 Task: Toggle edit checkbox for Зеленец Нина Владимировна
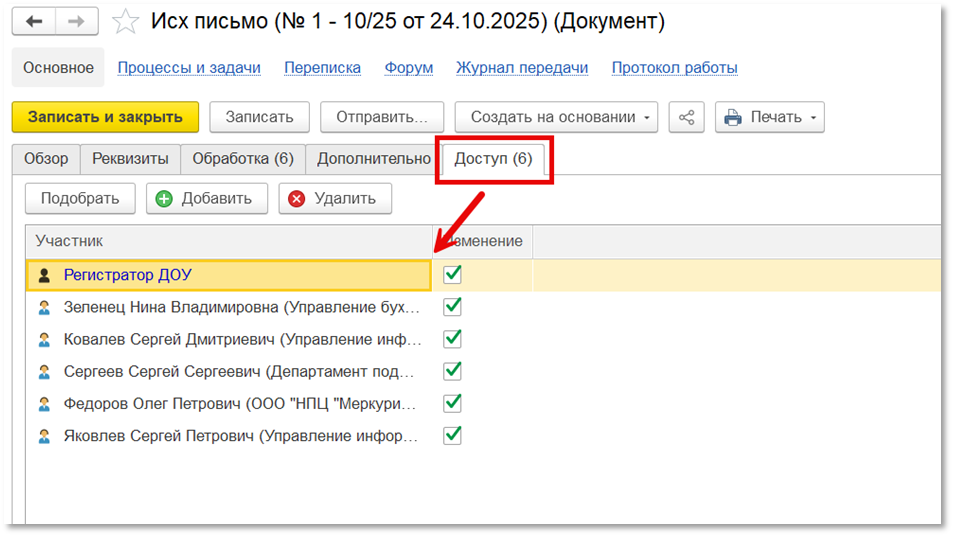(x=453, y=307)
